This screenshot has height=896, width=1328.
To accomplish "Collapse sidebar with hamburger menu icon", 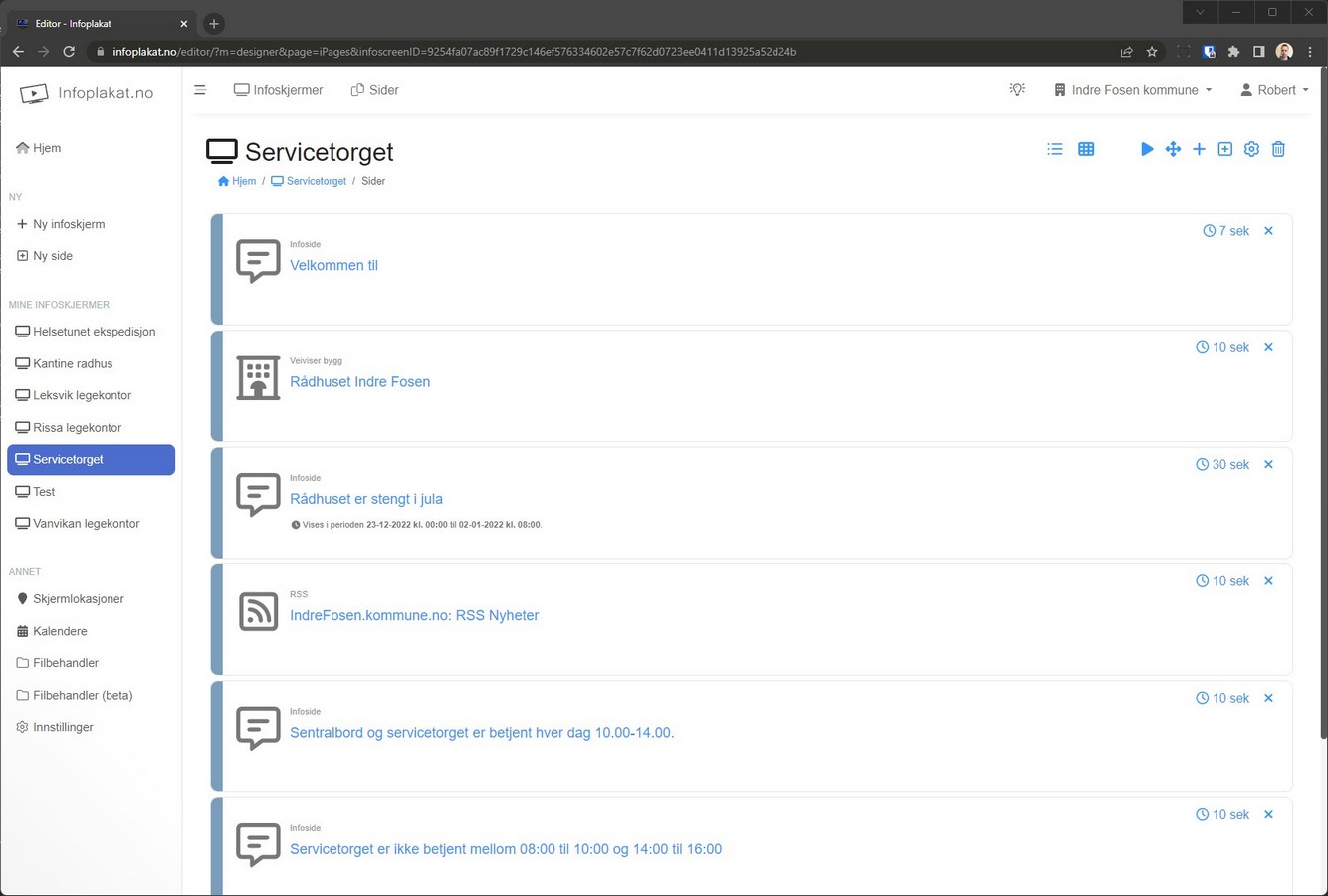I will tap(200, 90).
